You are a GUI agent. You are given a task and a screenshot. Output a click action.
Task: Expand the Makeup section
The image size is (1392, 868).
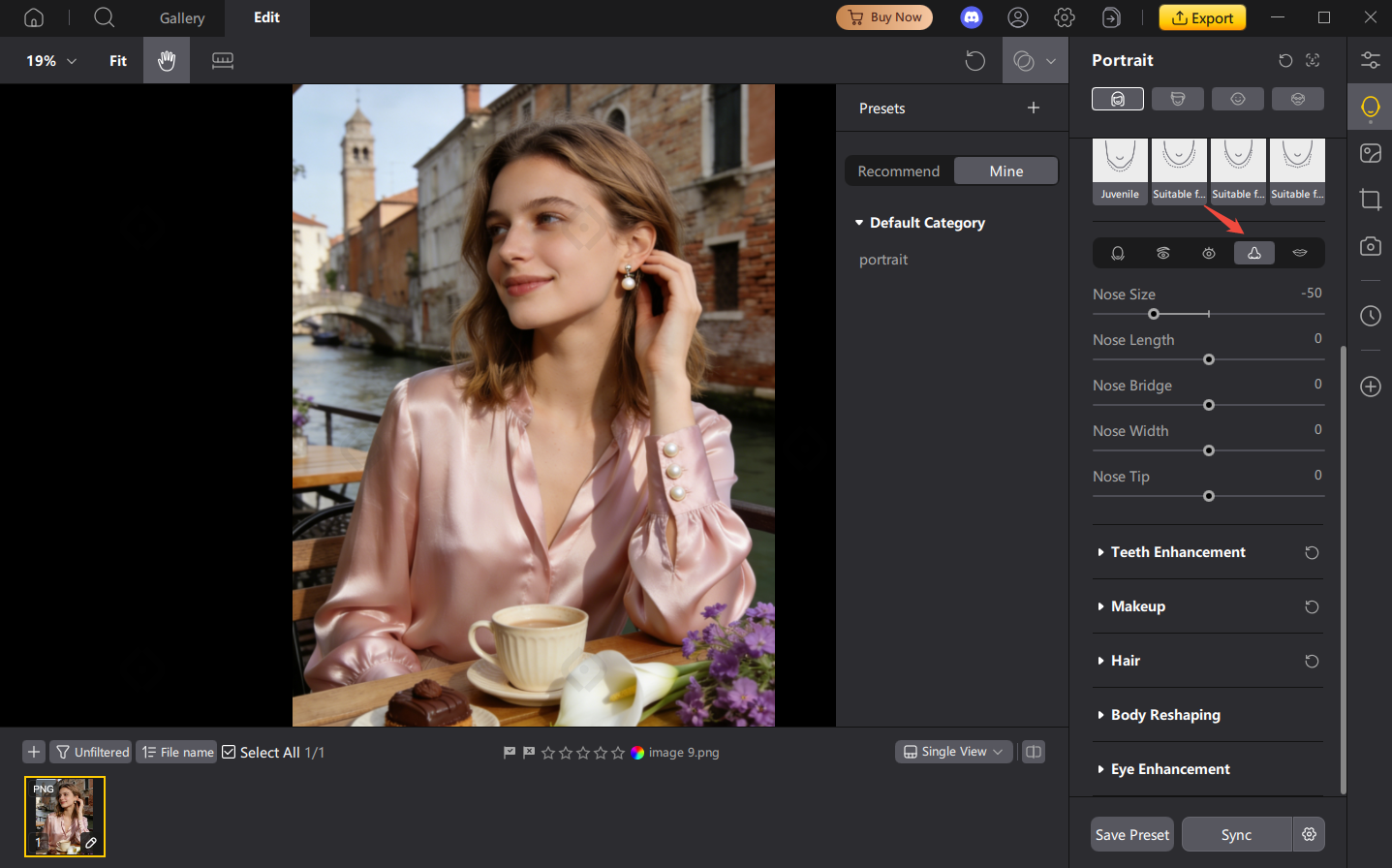pyautogui.click(x=1137, y=606)
